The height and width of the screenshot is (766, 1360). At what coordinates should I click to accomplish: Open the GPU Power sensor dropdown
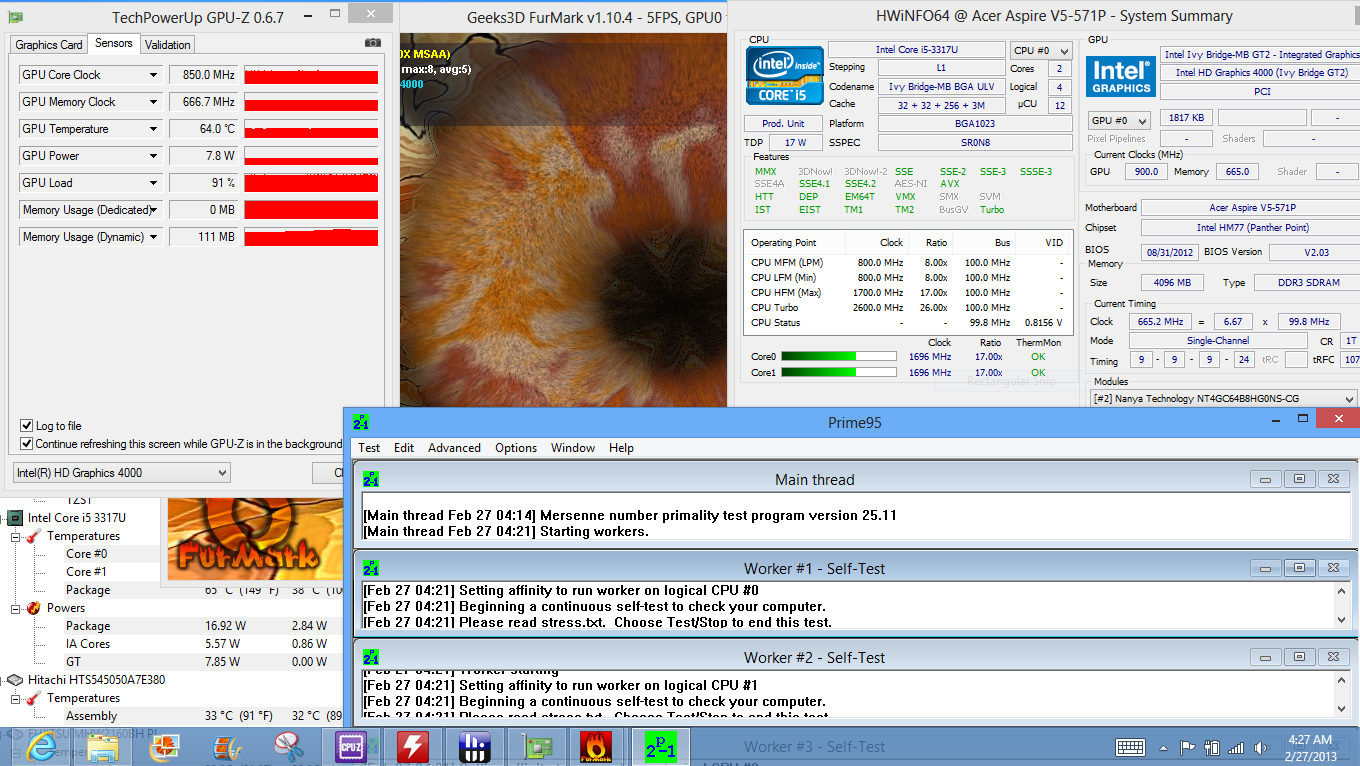[153, 156]
